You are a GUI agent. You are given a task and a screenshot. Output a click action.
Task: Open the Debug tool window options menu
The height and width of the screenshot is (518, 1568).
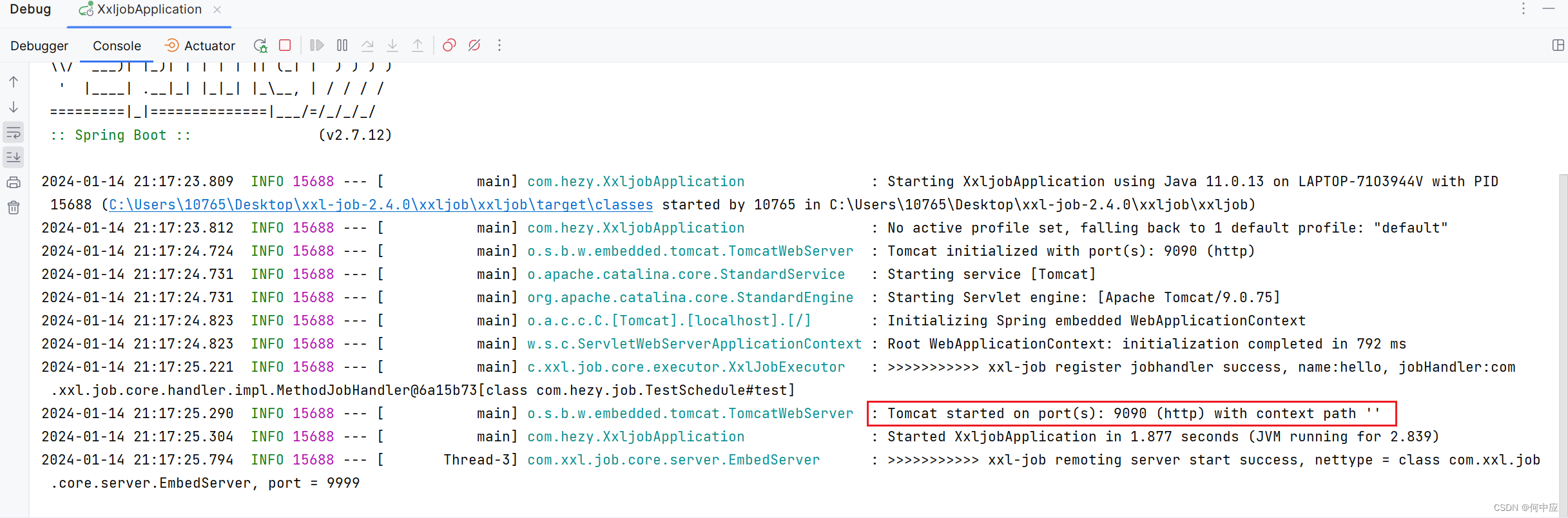tap(1524, 8)
